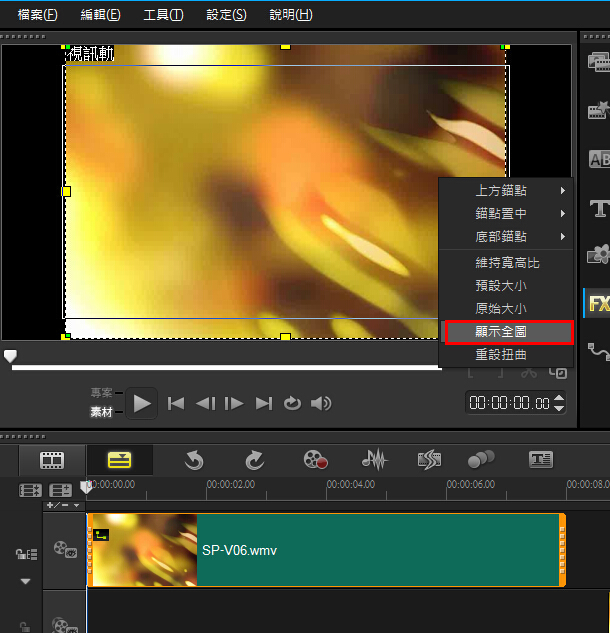610x633 pixels.
Task: Switch to Timeline view
Action: click(x=119, y=460)
